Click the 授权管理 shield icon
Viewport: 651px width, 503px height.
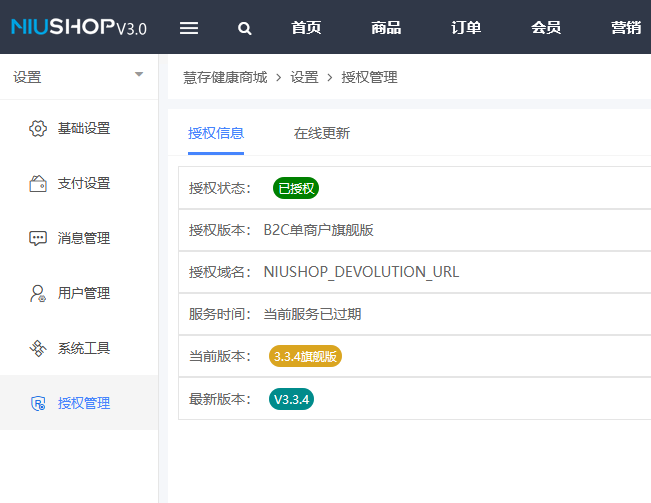point(38,403)
